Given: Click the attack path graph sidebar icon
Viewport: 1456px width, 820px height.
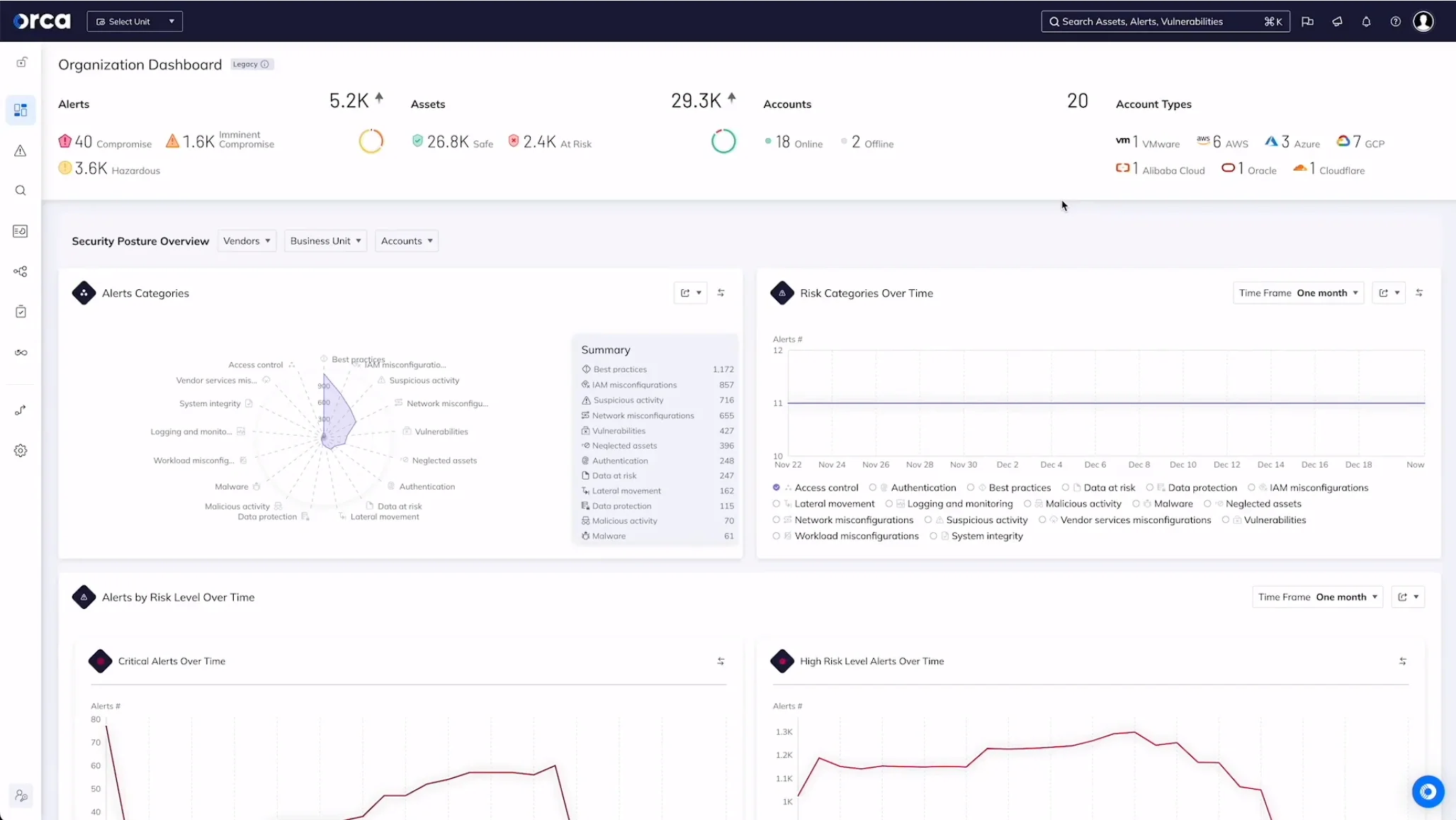Looking at the screenshot, I should (21, 271).
